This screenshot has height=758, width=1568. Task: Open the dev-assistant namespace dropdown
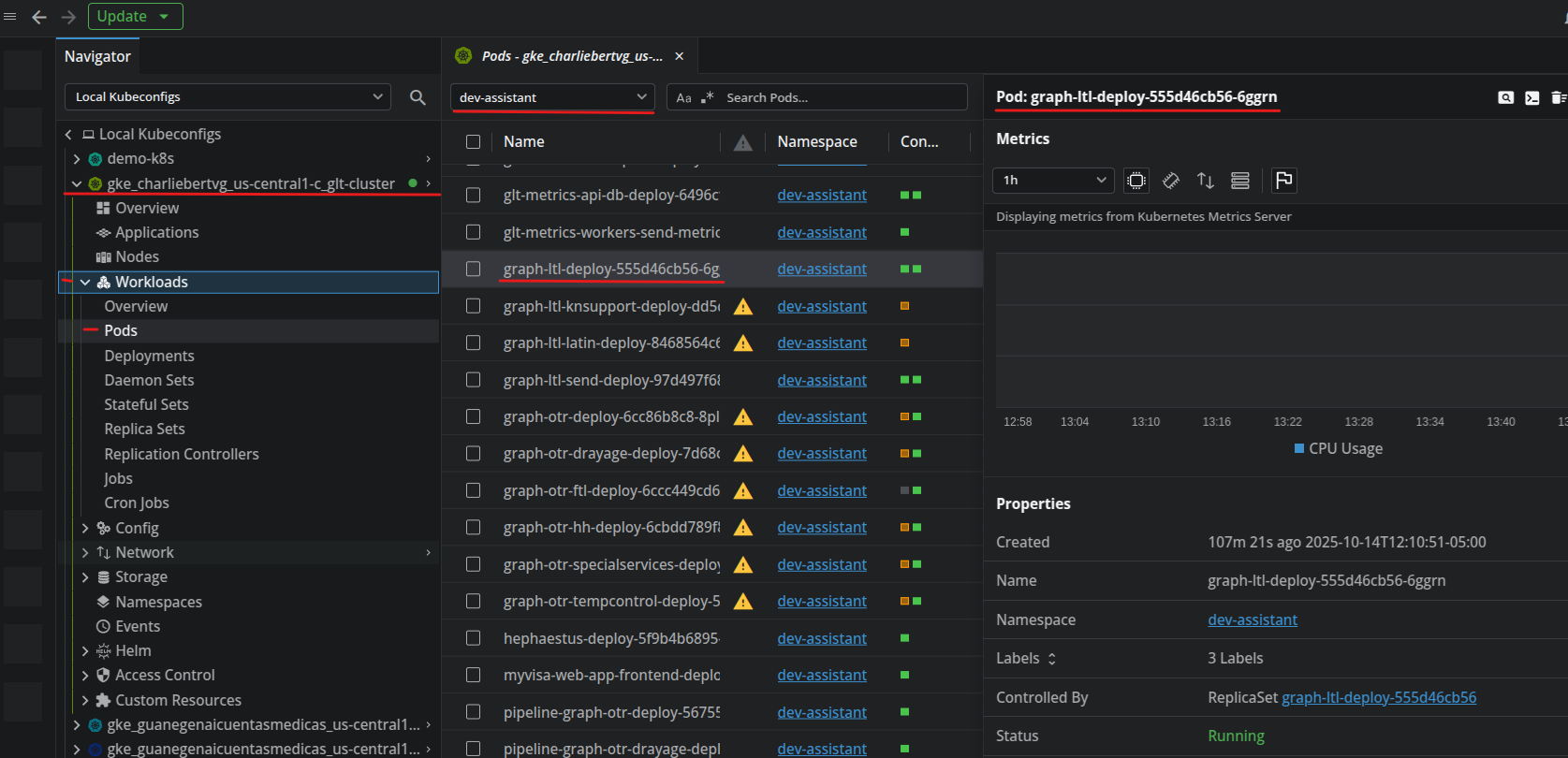(552, 97)
